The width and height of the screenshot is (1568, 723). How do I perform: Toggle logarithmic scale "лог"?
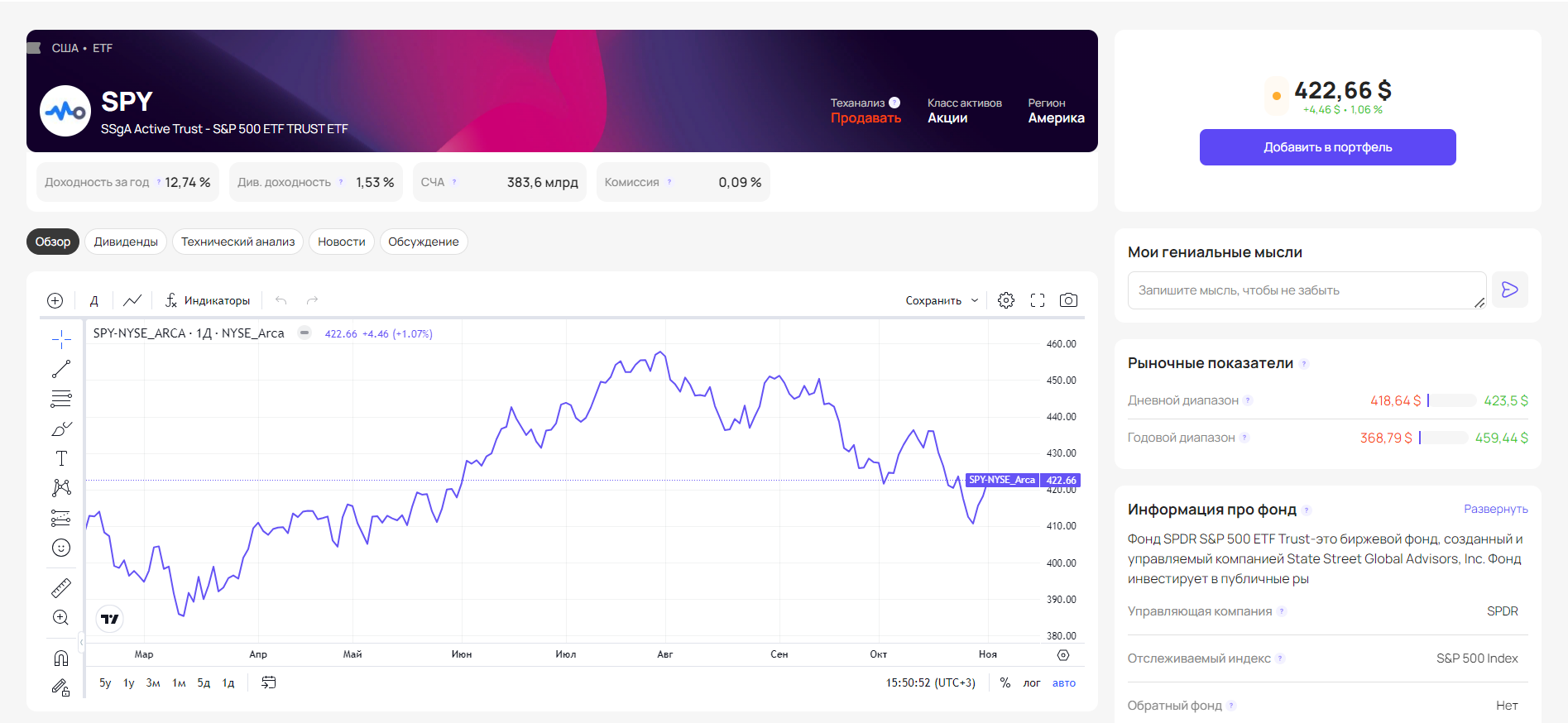tap(1032, 683)
